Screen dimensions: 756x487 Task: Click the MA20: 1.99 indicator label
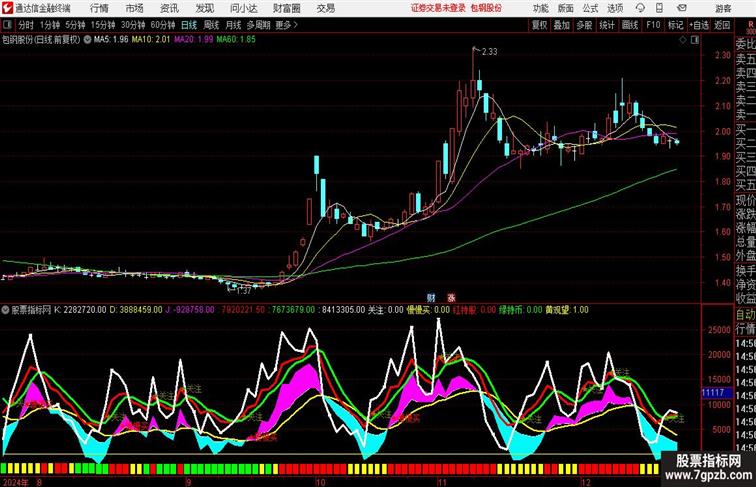click(193, 40)
